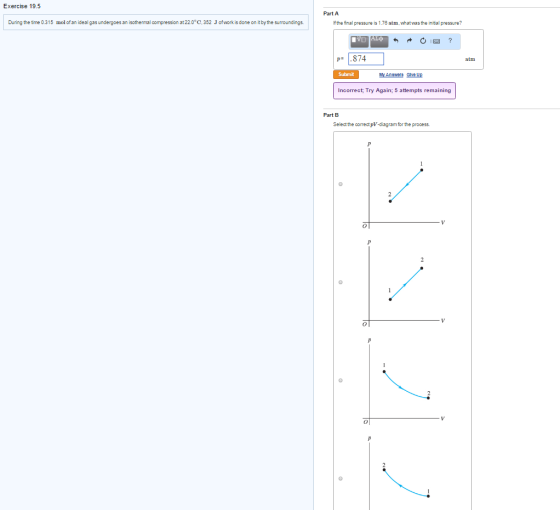Click the 'Incorrect; Try Again' feedback message

click(394, 91)
